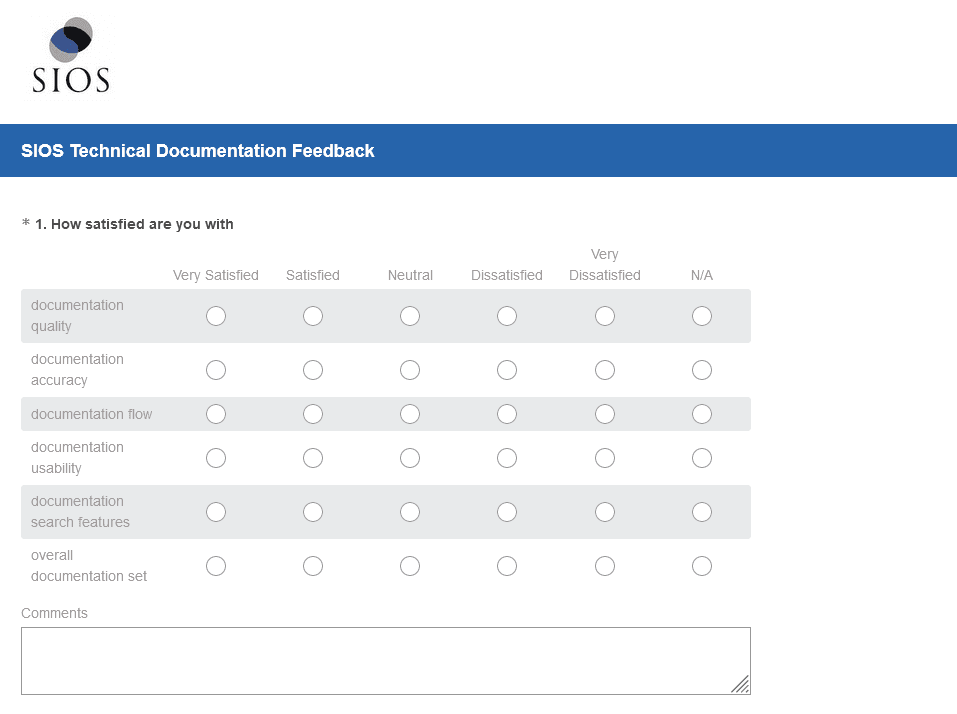Mark documentation search features as N/A
Image resolution: width=957 pixels, height=714 pixels.
tap(702, 512)
